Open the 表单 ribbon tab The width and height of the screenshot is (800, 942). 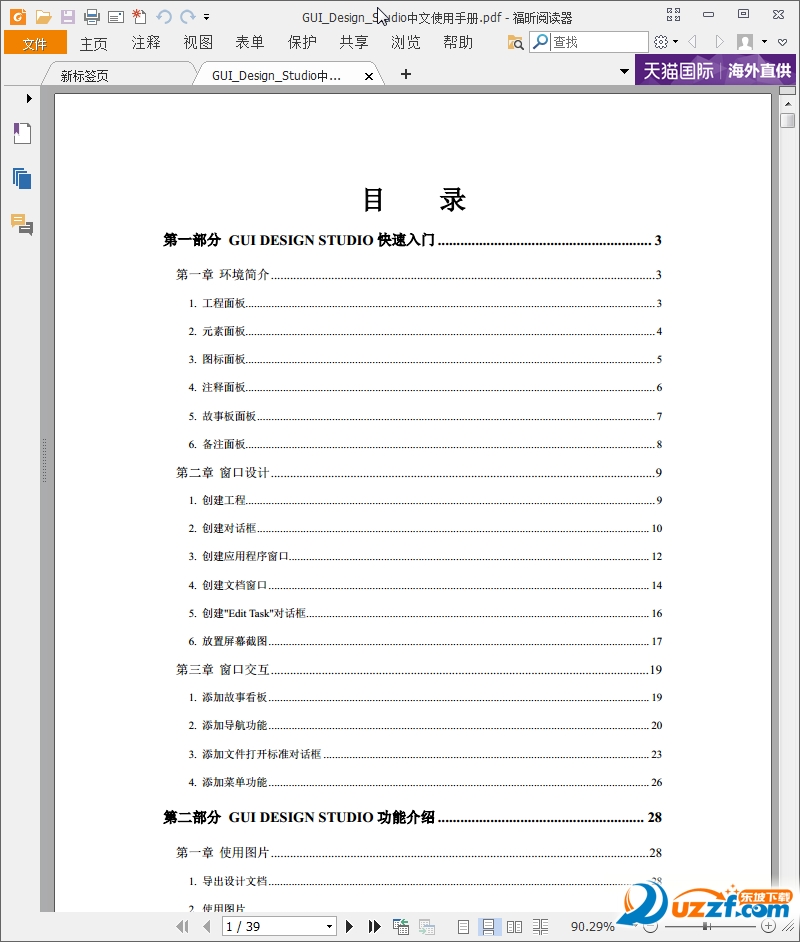click(x=250, y=43)
